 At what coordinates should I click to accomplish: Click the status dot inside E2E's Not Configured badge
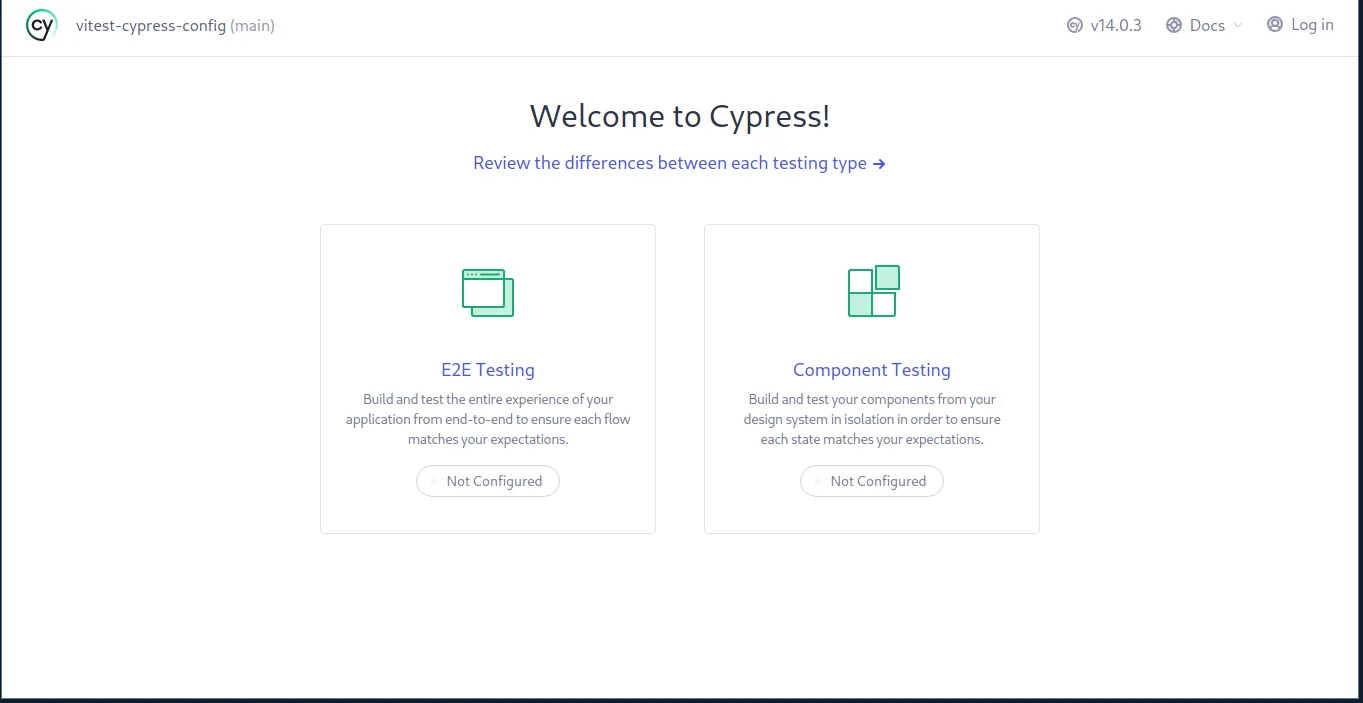coord(432,481)
